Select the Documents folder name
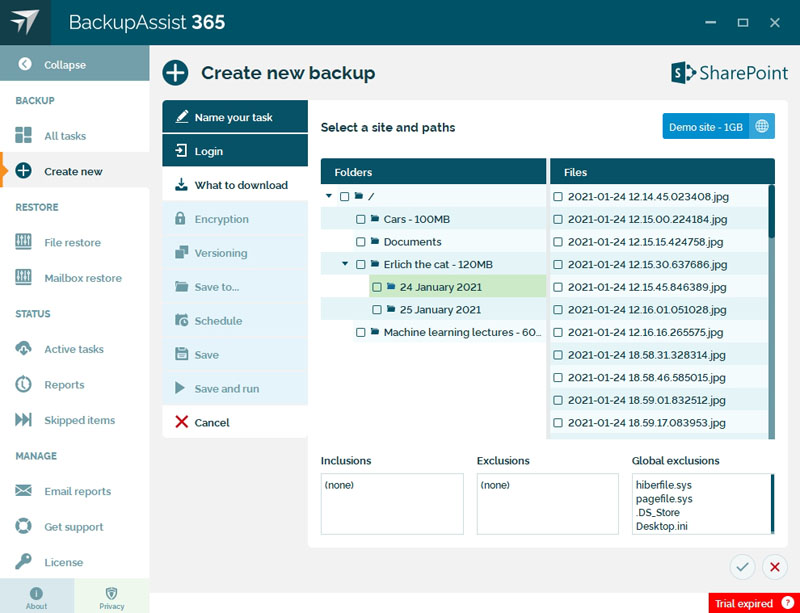The image size is (800, 613). (x=412, y=241)
